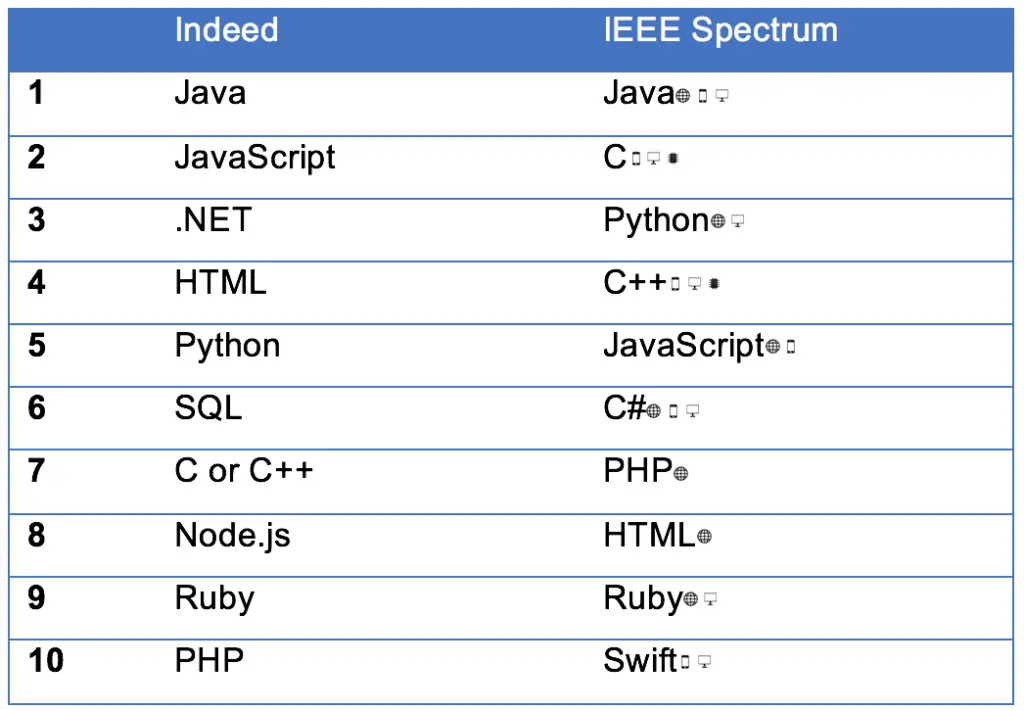This screenshot has height=711, width=1024.
Task: Click the desktop monitor icon next to IEEE Ruby
Action: coord(711,600)
